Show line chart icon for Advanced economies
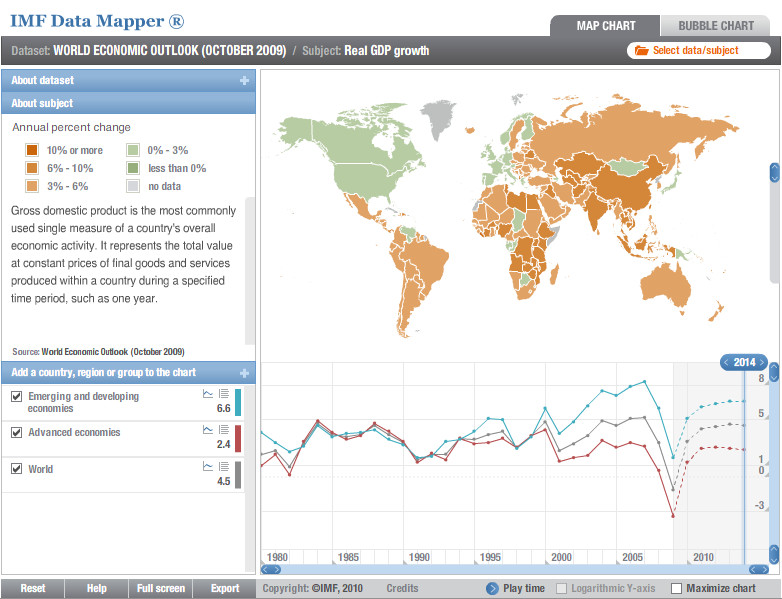782x599 pixels. coord(207,429)
